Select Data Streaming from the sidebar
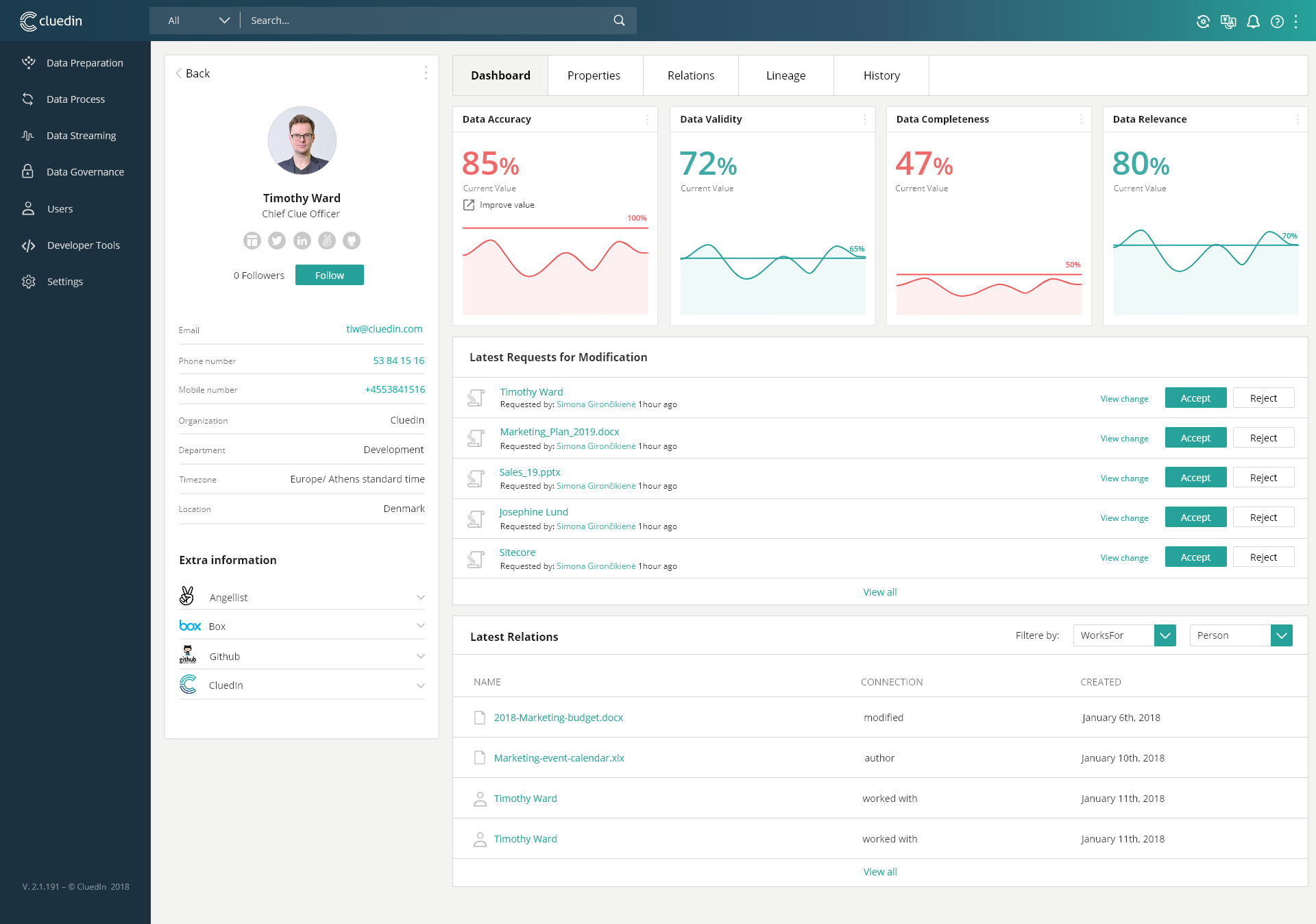 tap(81, 135)
